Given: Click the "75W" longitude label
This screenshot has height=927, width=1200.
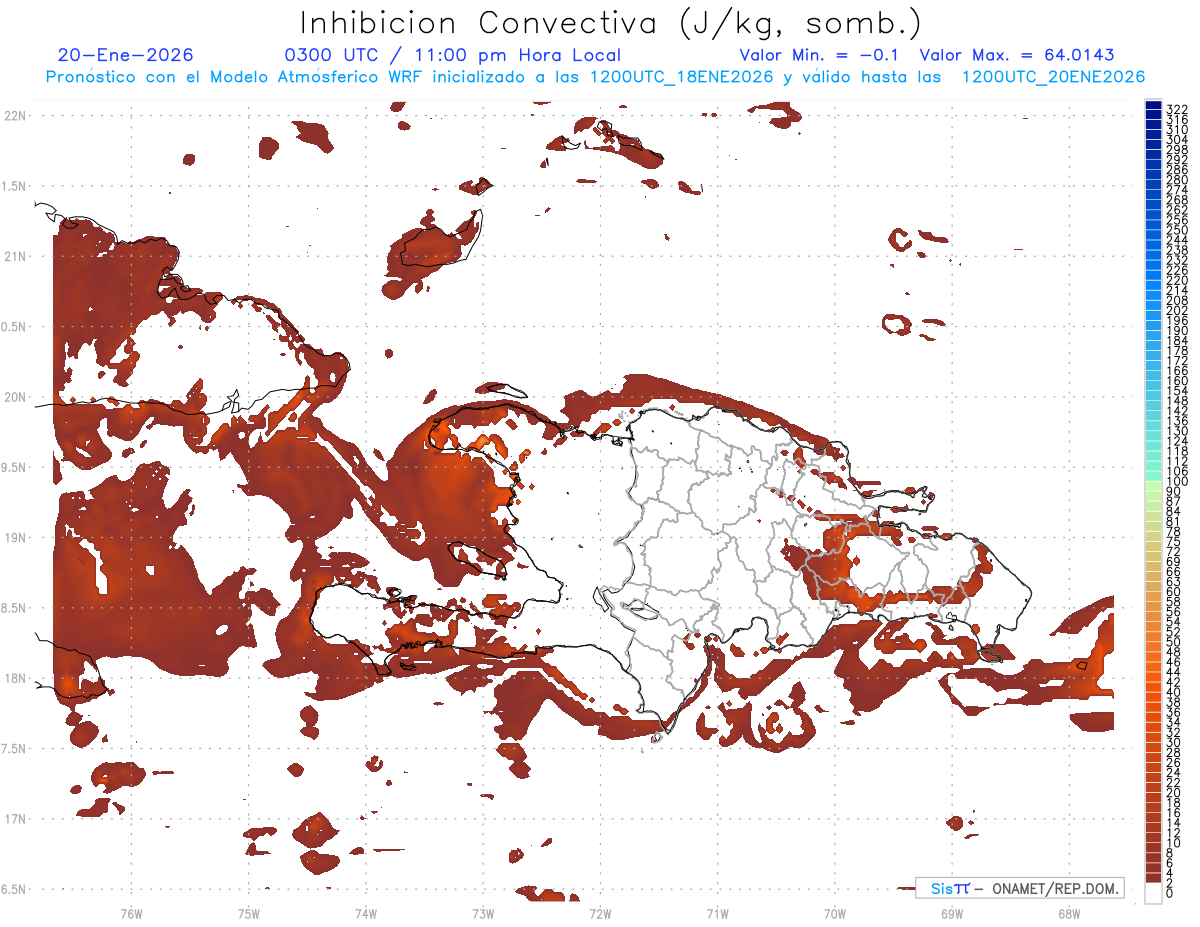Looking at the screenshot, I should (x=248, y=912).
